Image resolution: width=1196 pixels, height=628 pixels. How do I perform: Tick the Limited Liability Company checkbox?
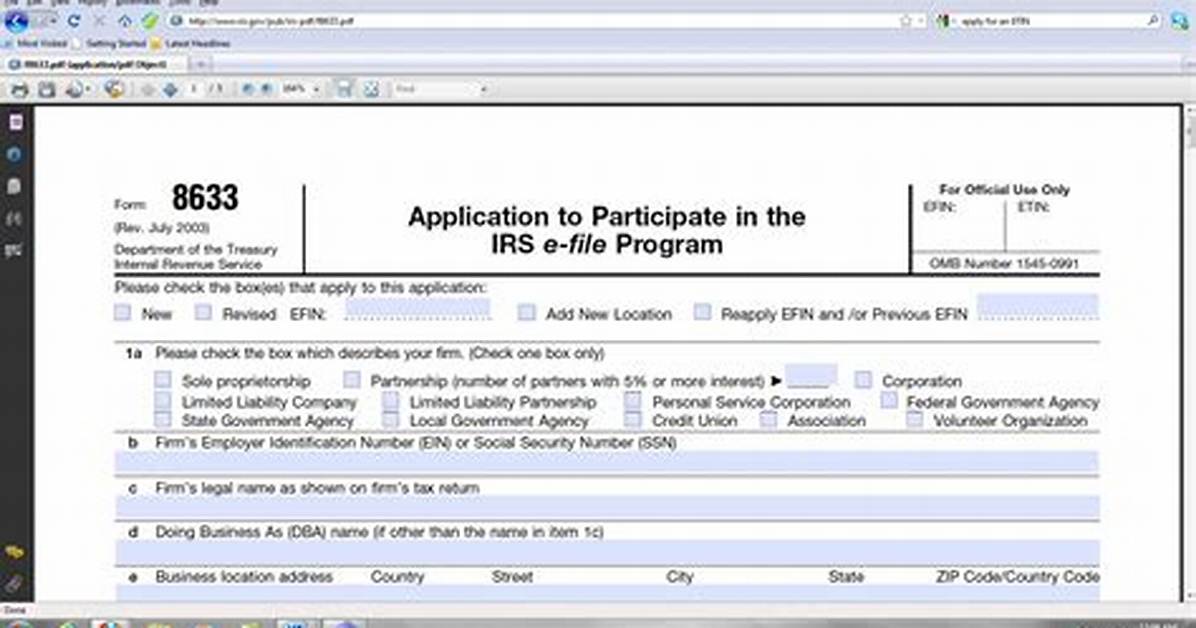(x=162, y=401)
